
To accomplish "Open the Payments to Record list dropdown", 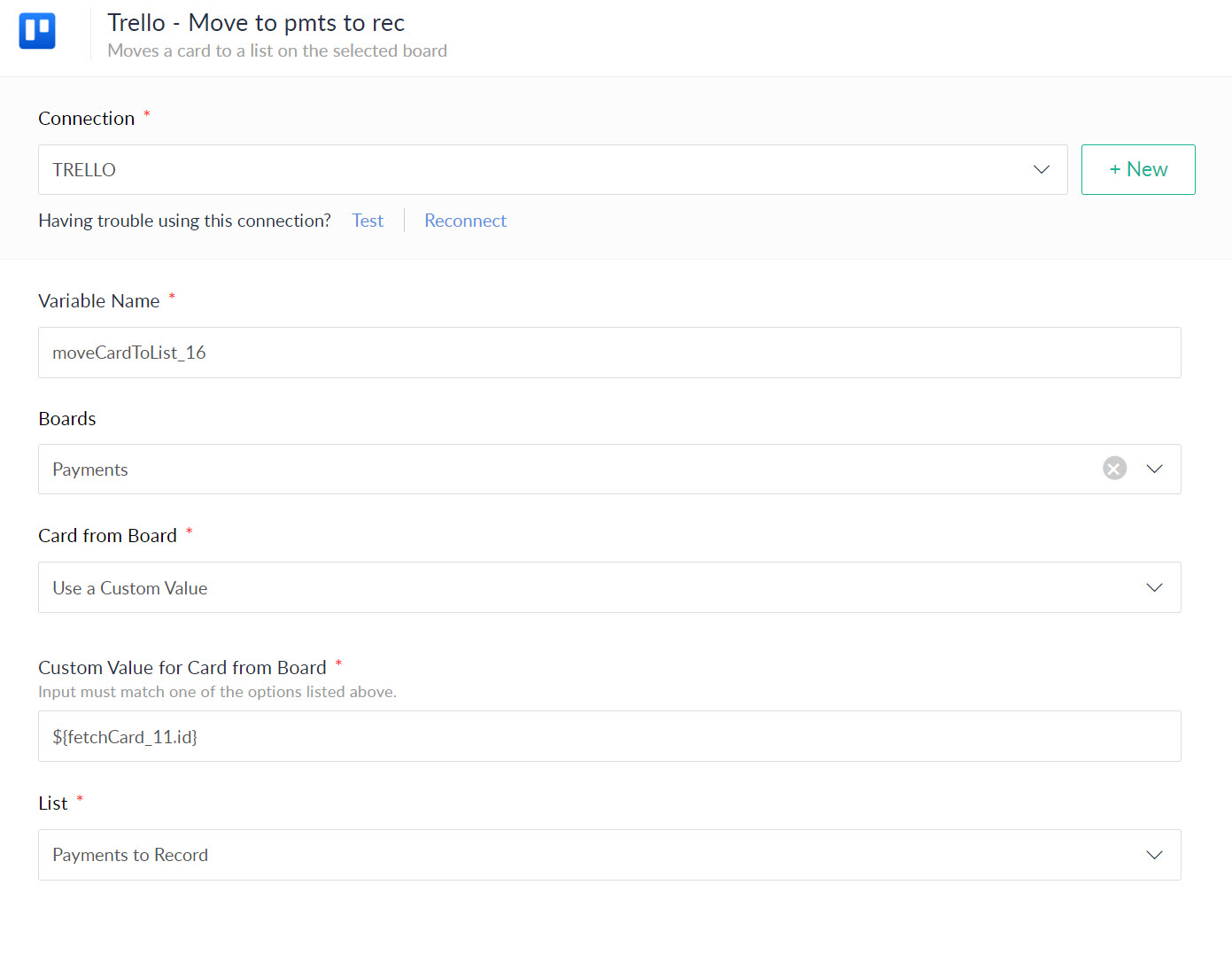I will pos(609,855).
